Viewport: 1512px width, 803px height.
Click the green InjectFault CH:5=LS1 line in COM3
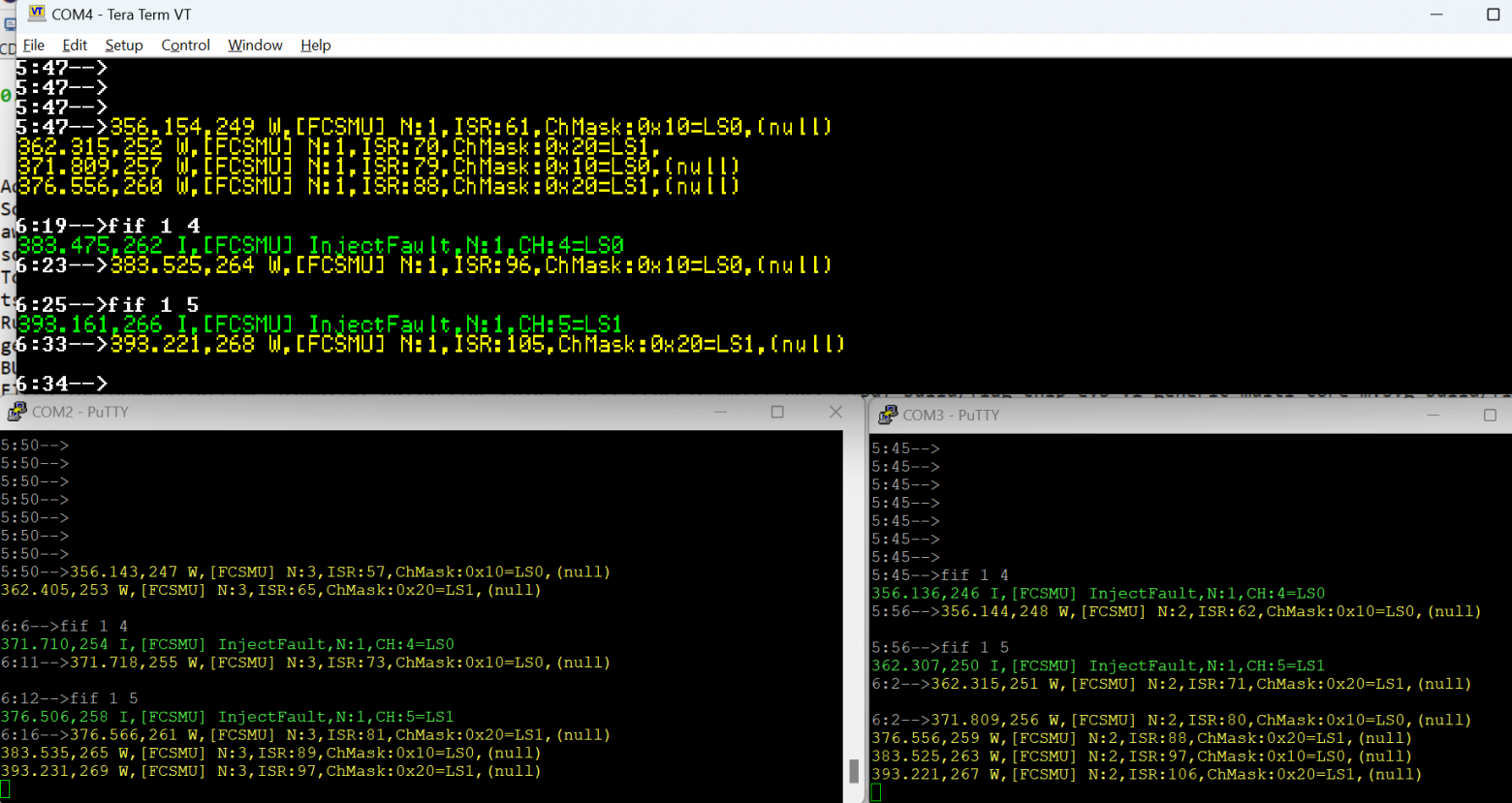pos(1098,665)
